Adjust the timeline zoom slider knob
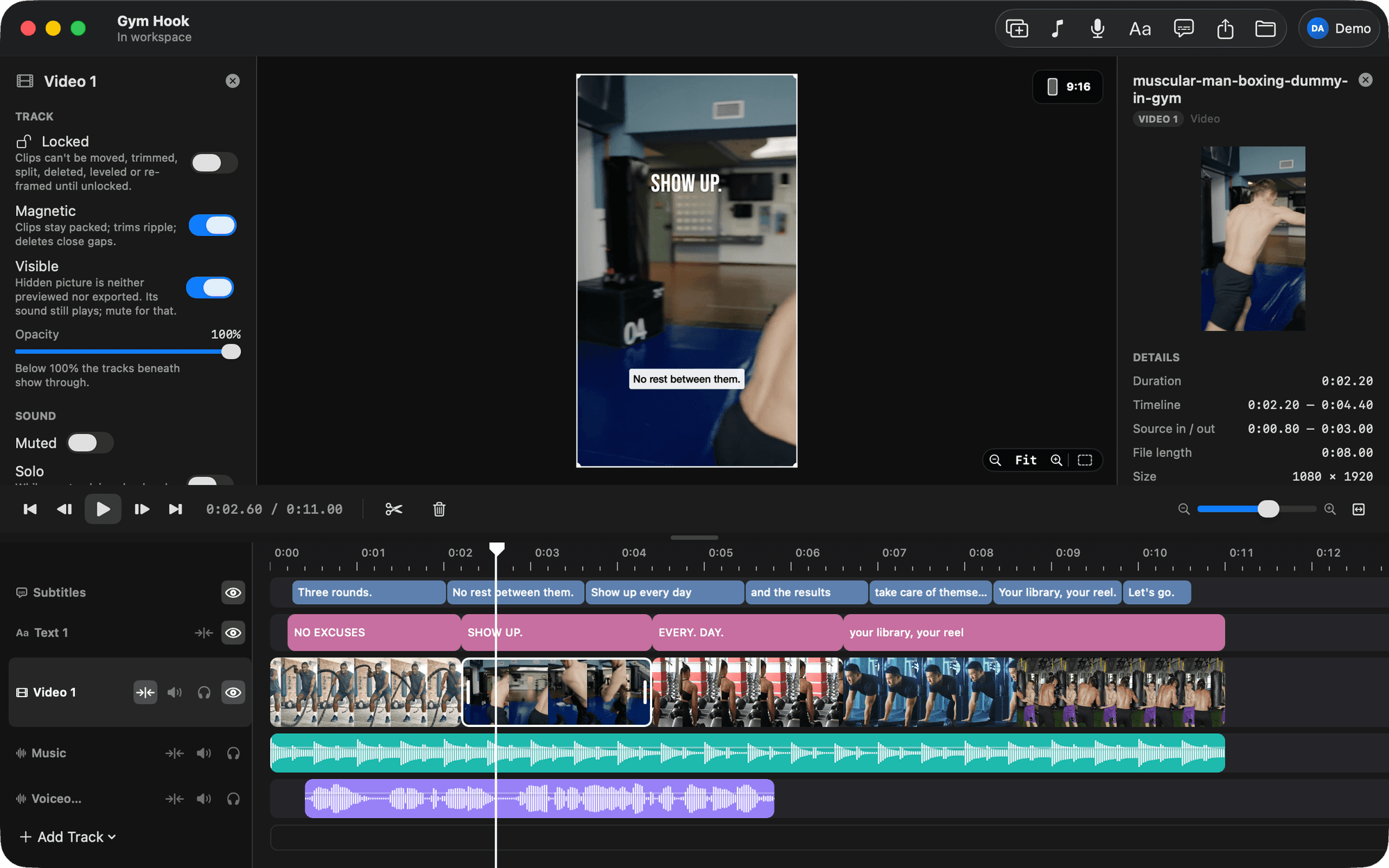The image size is (1389, 868). click(x=1268, y=509)
